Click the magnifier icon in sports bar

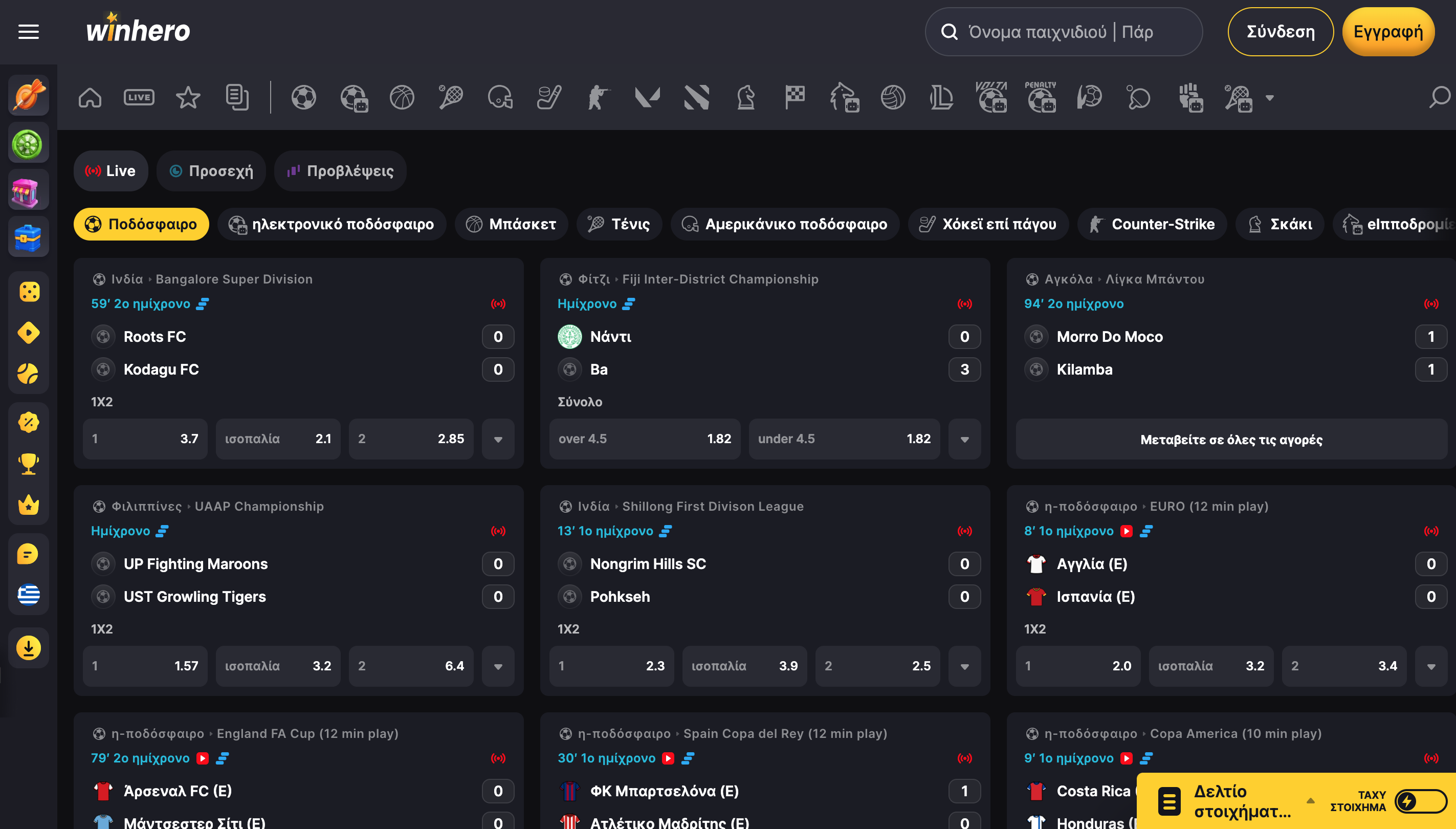click(1439, 97)
